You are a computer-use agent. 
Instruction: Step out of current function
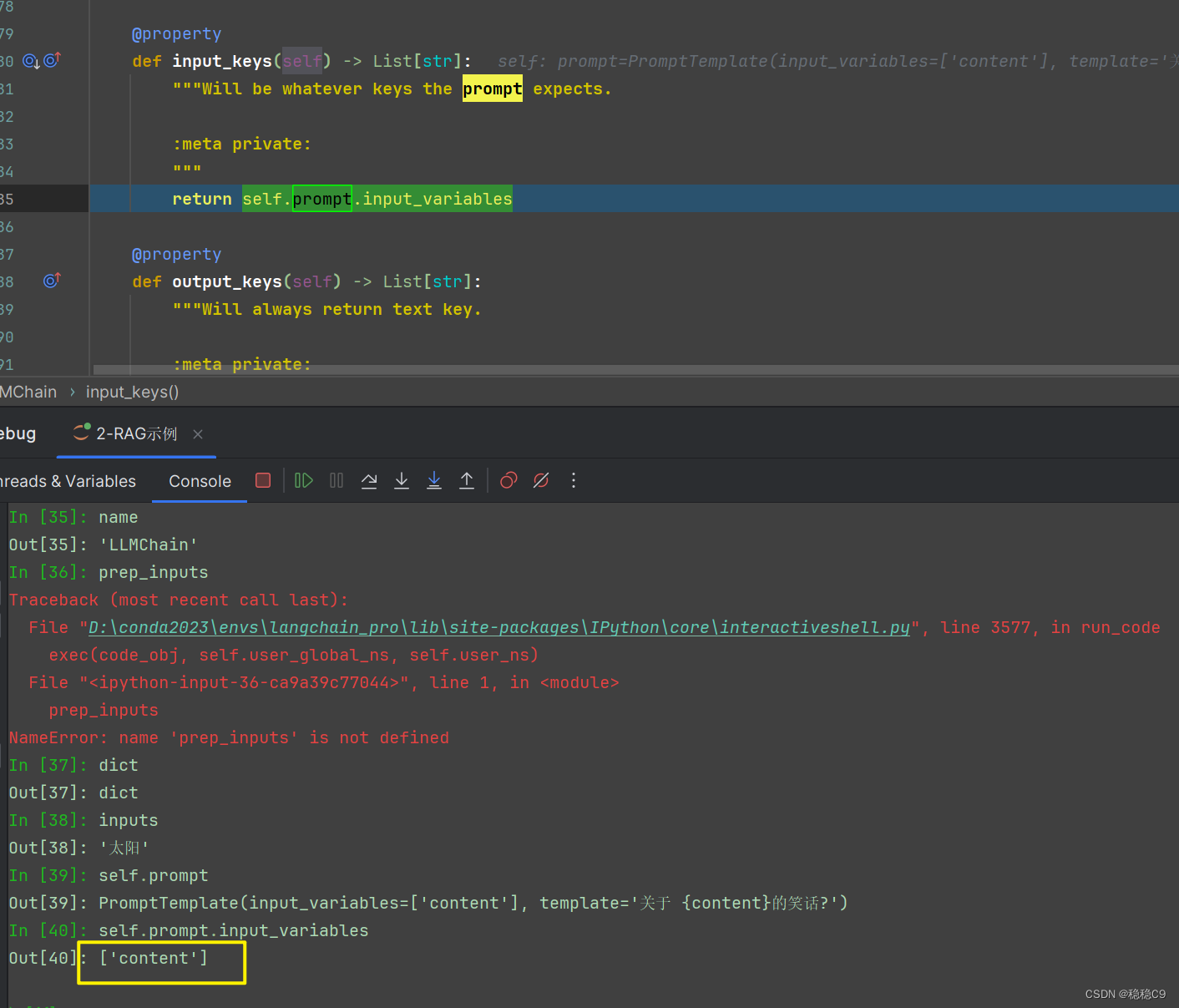467,480
